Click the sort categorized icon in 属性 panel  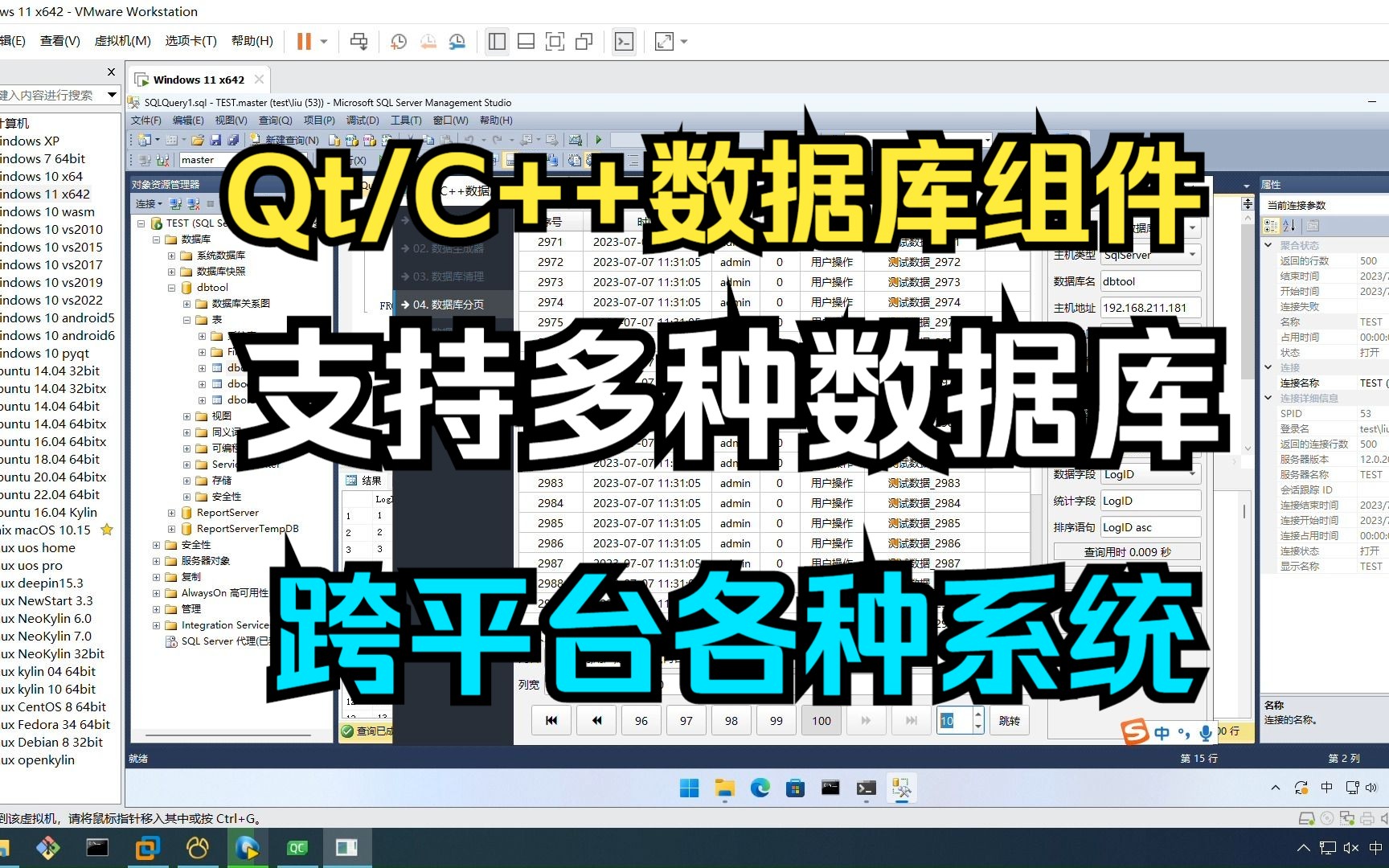(x=1272, y=226)
